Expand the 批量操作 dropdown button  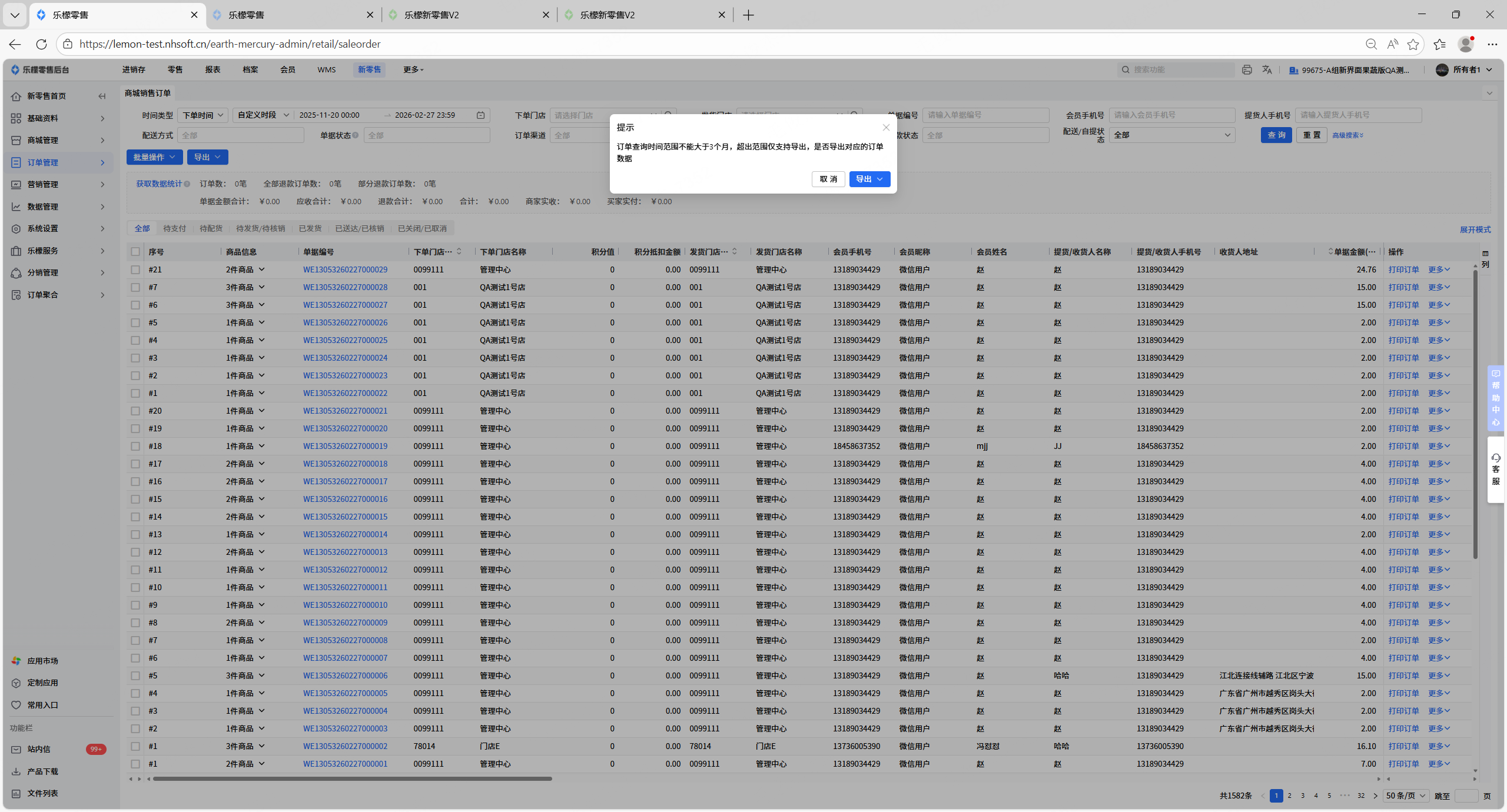pos(154,157)
